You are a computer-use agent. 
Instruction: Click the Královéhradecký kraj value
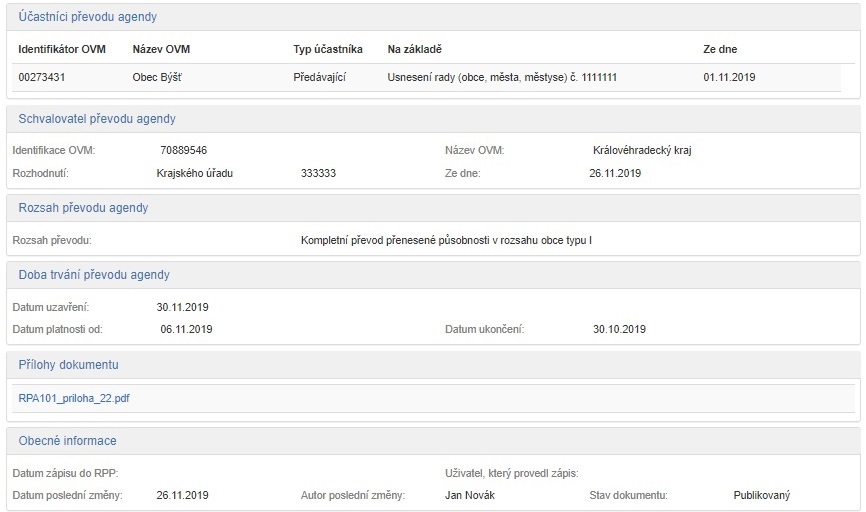(642, 151)
